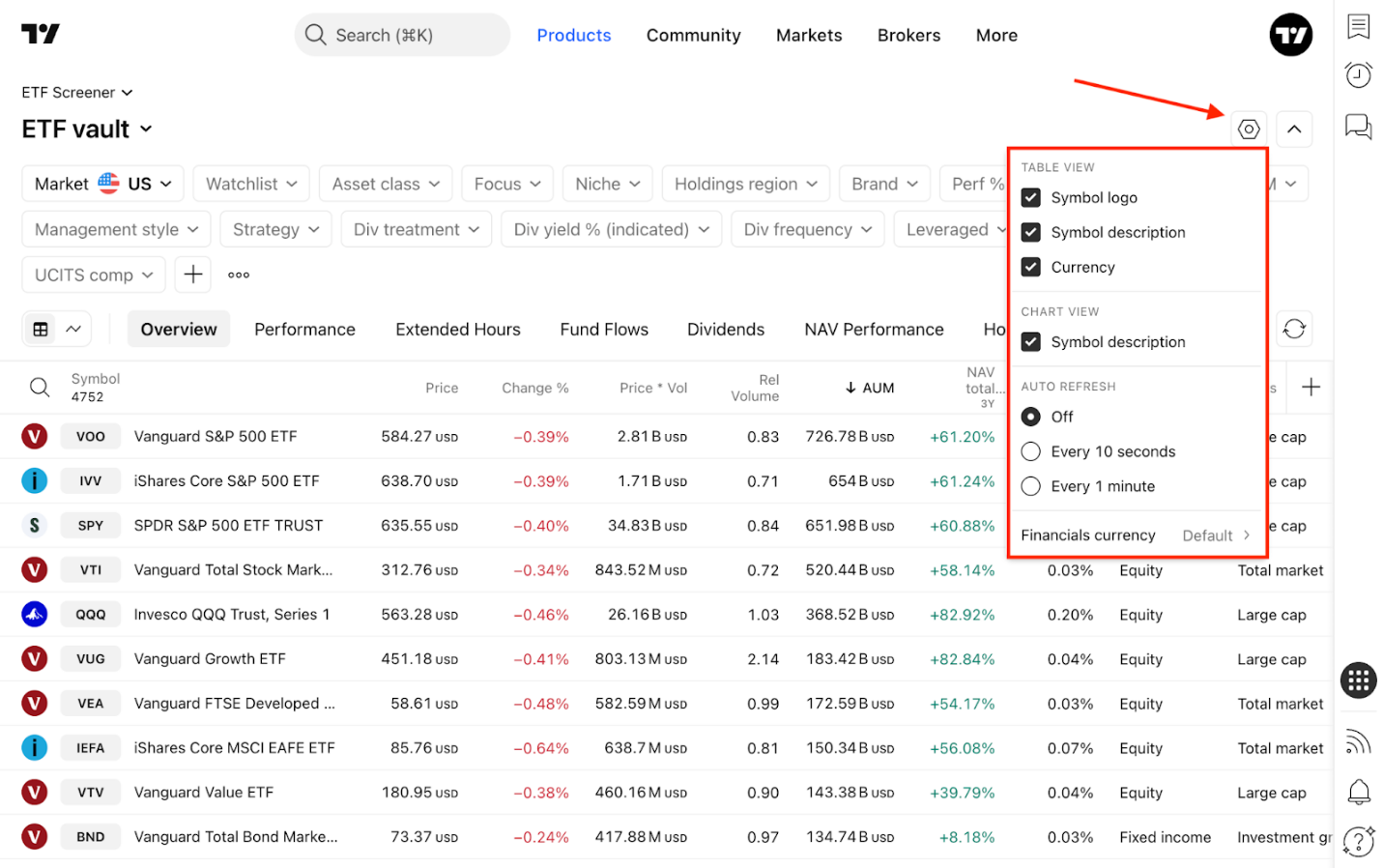Open the alerts clock icon
This screenshot has height=868, width=1383.
pos(1358,75)
